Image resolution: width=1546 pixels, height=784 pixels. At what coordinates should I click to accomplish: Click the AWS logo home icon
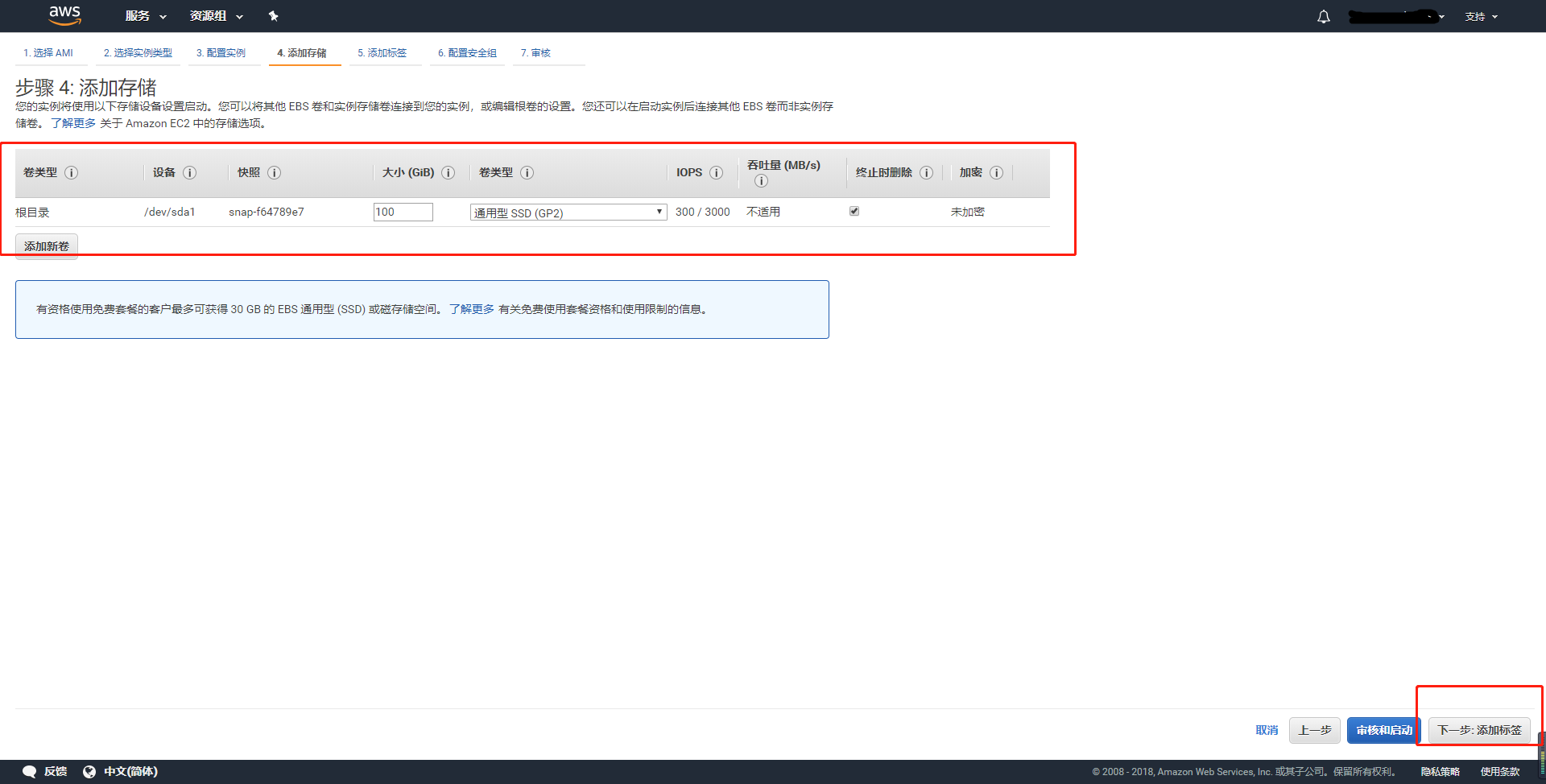tap(65, 15)
